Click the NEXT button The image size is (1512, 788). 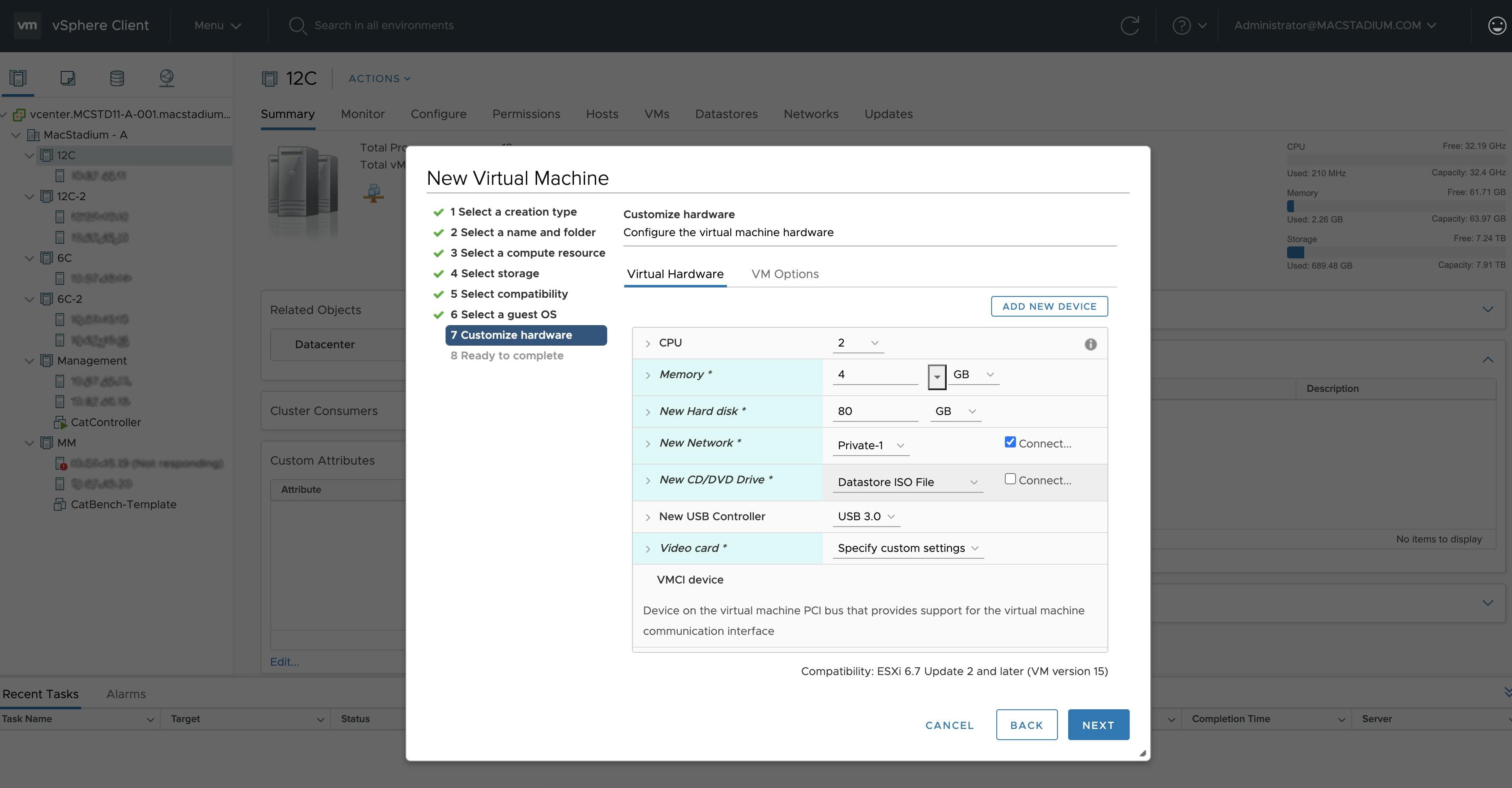pyautogui.click(x=1098, y=725)
